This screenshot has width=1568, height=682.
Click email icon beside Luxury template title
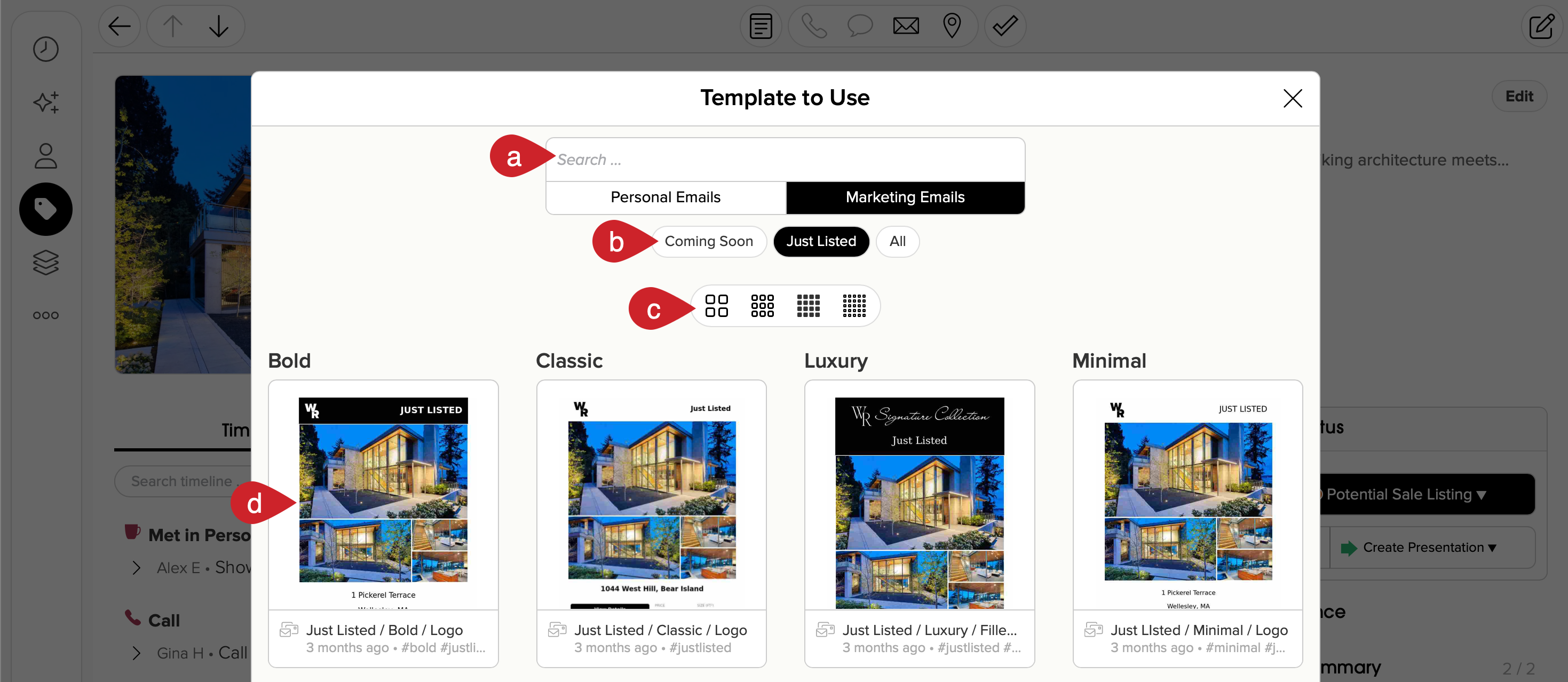pyautogui.click(x=825, y=630)
